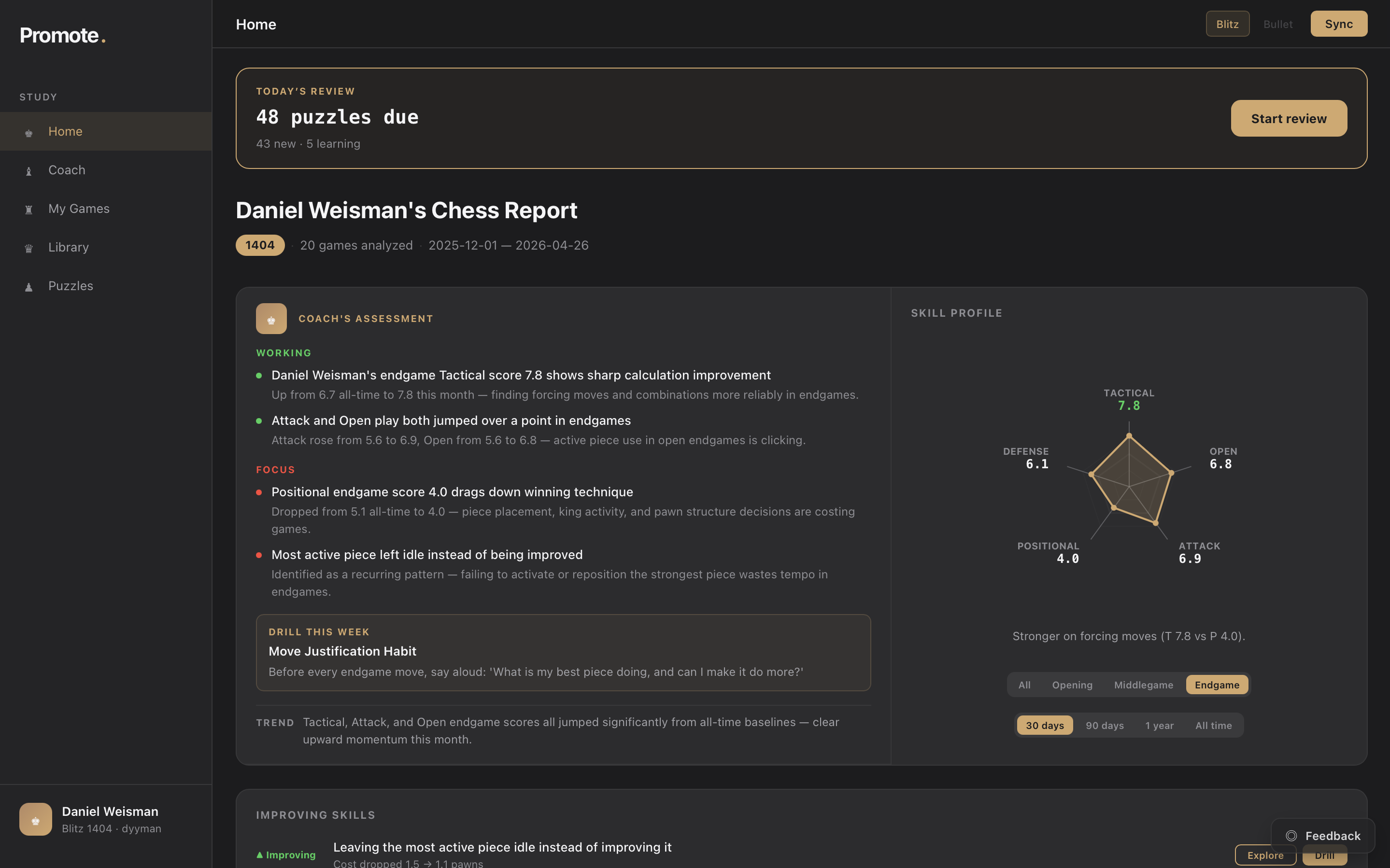This screenshot has width=1390, height=868.
Task: Open Coach via its chess piece icon
Action: [28, 170]
